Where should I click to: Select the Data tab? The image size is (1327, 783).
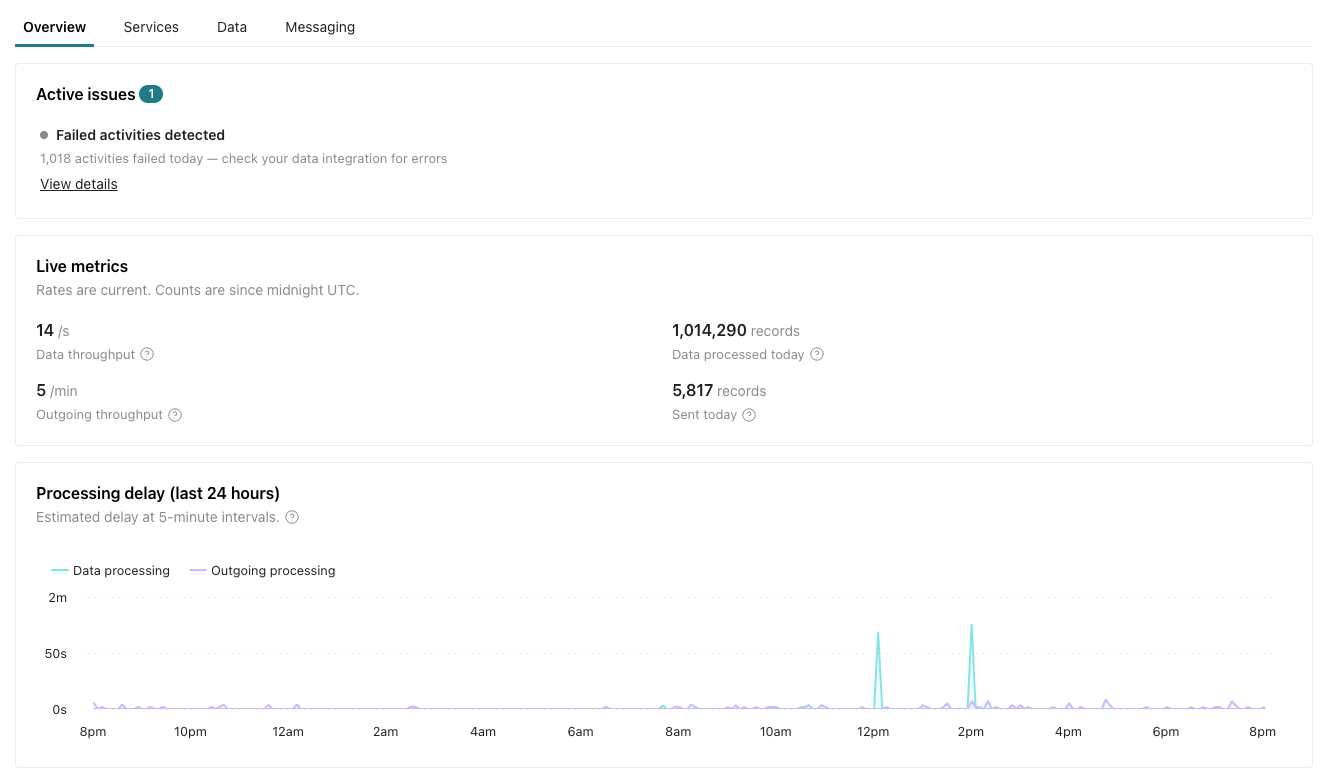pyautogui.click(x=231, y=27)
